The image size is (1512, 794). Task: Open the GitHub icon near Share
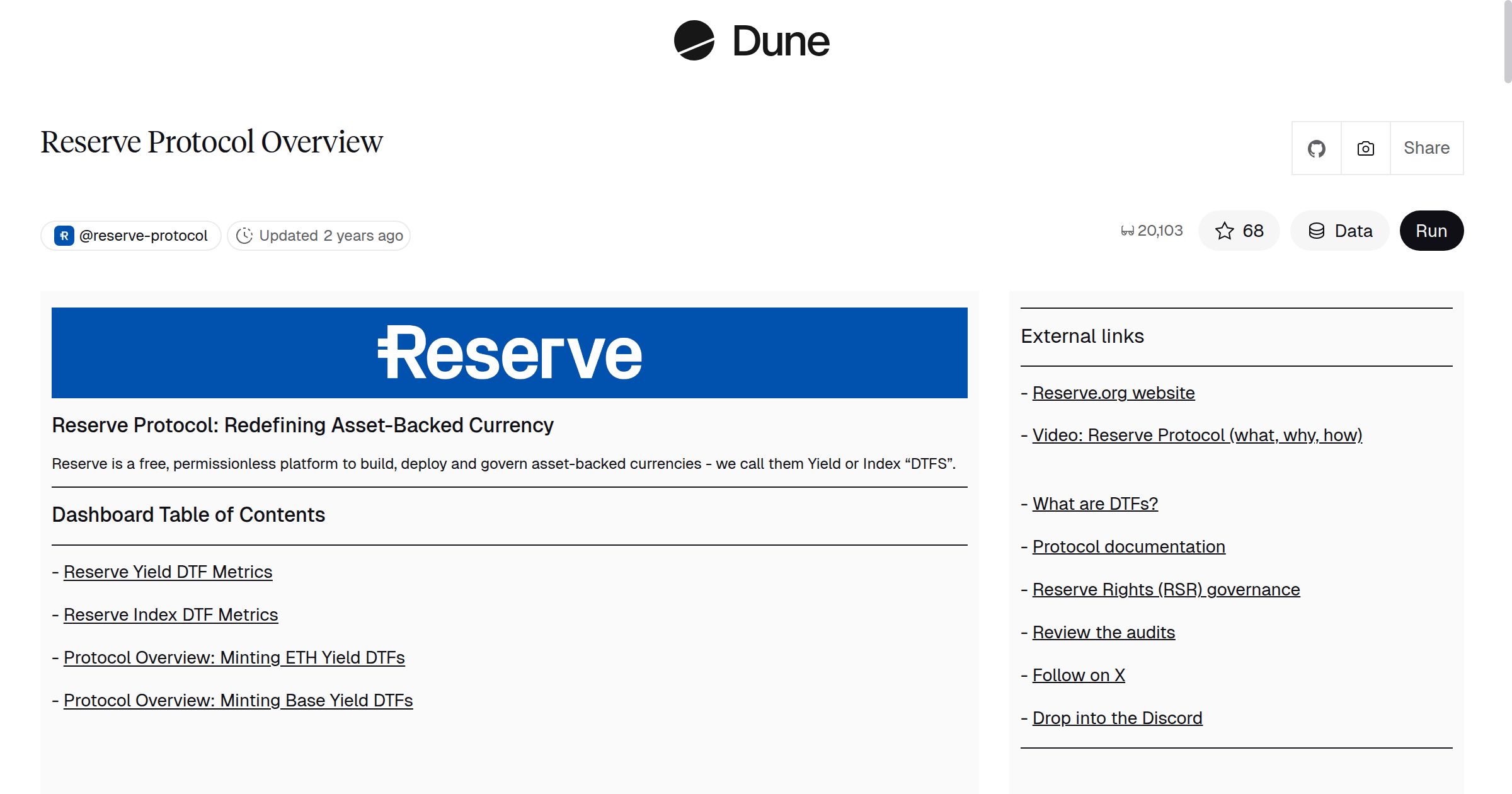[x=1316, y=147]
